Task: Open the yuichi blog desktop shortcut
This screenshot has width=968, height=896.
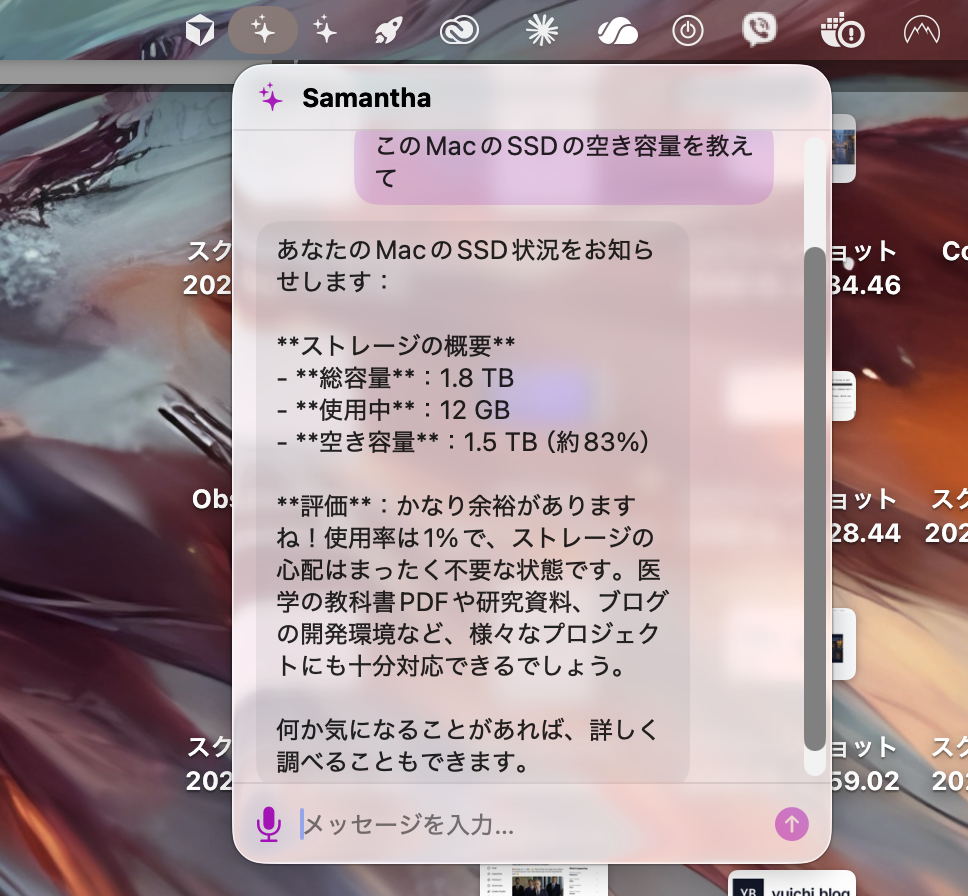Action: click(x=805, y=885)
